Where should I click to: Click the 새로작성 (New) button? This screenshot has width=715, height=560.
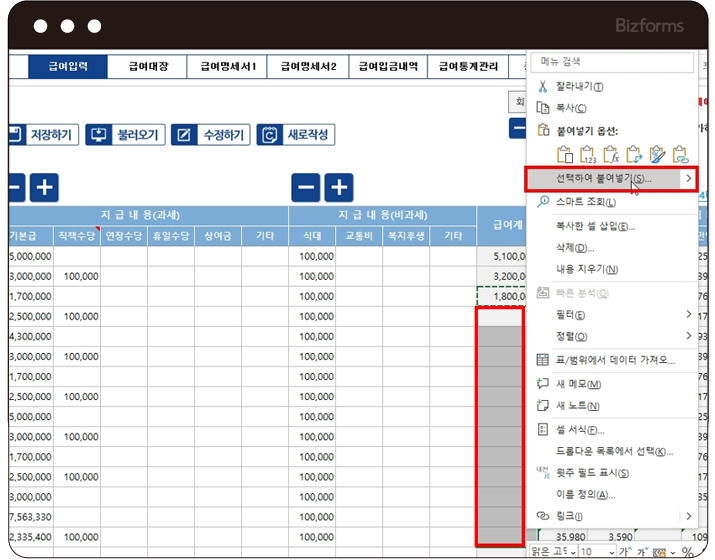pos(296,135)
